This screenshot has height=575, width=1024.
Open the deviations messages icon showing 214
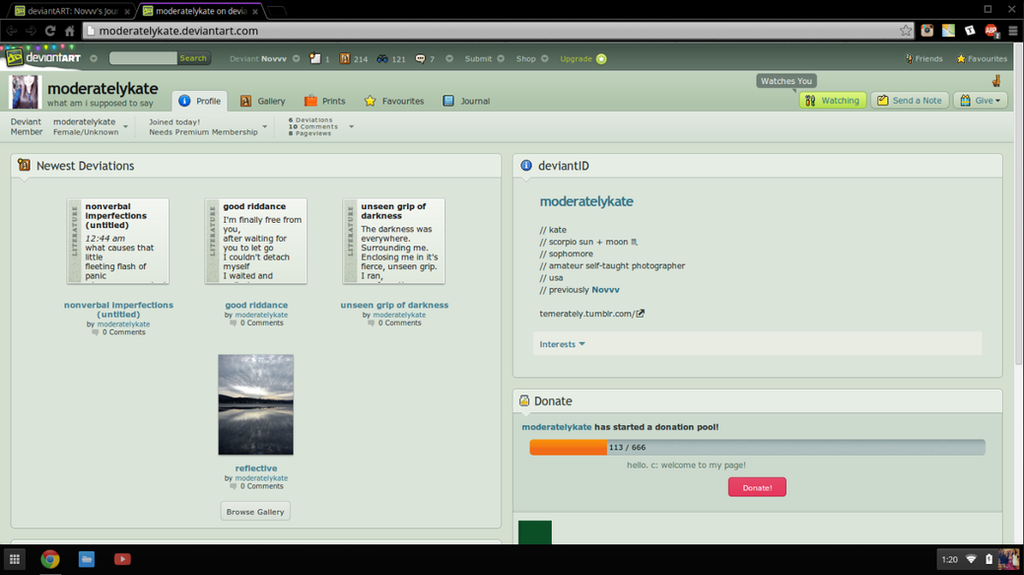[x=344, y=58]
